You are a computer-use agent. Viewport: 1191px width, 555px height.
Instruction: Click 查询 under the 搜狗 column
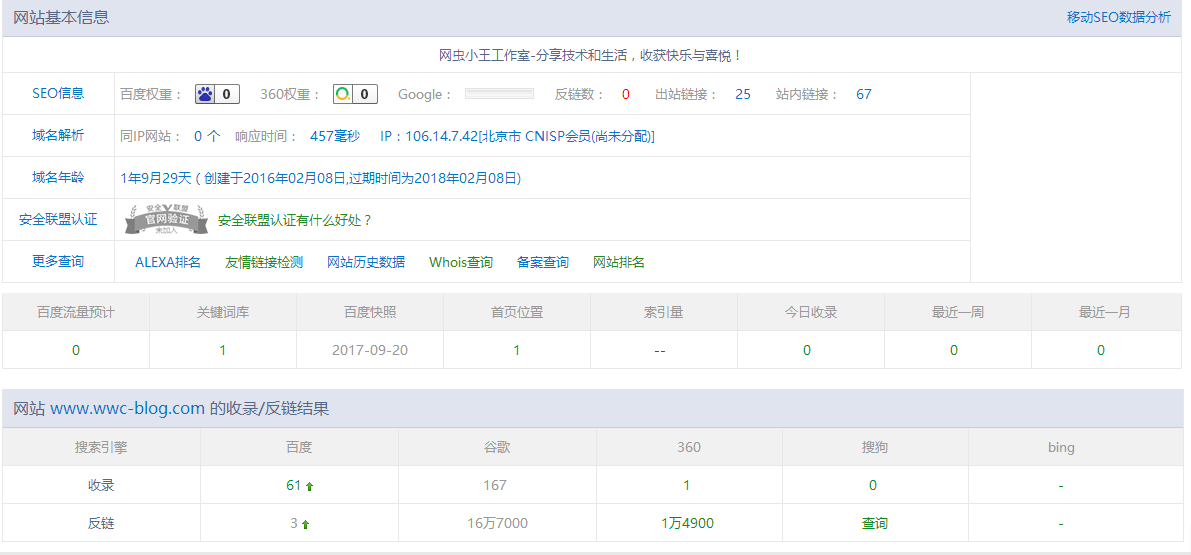(875, 523)
